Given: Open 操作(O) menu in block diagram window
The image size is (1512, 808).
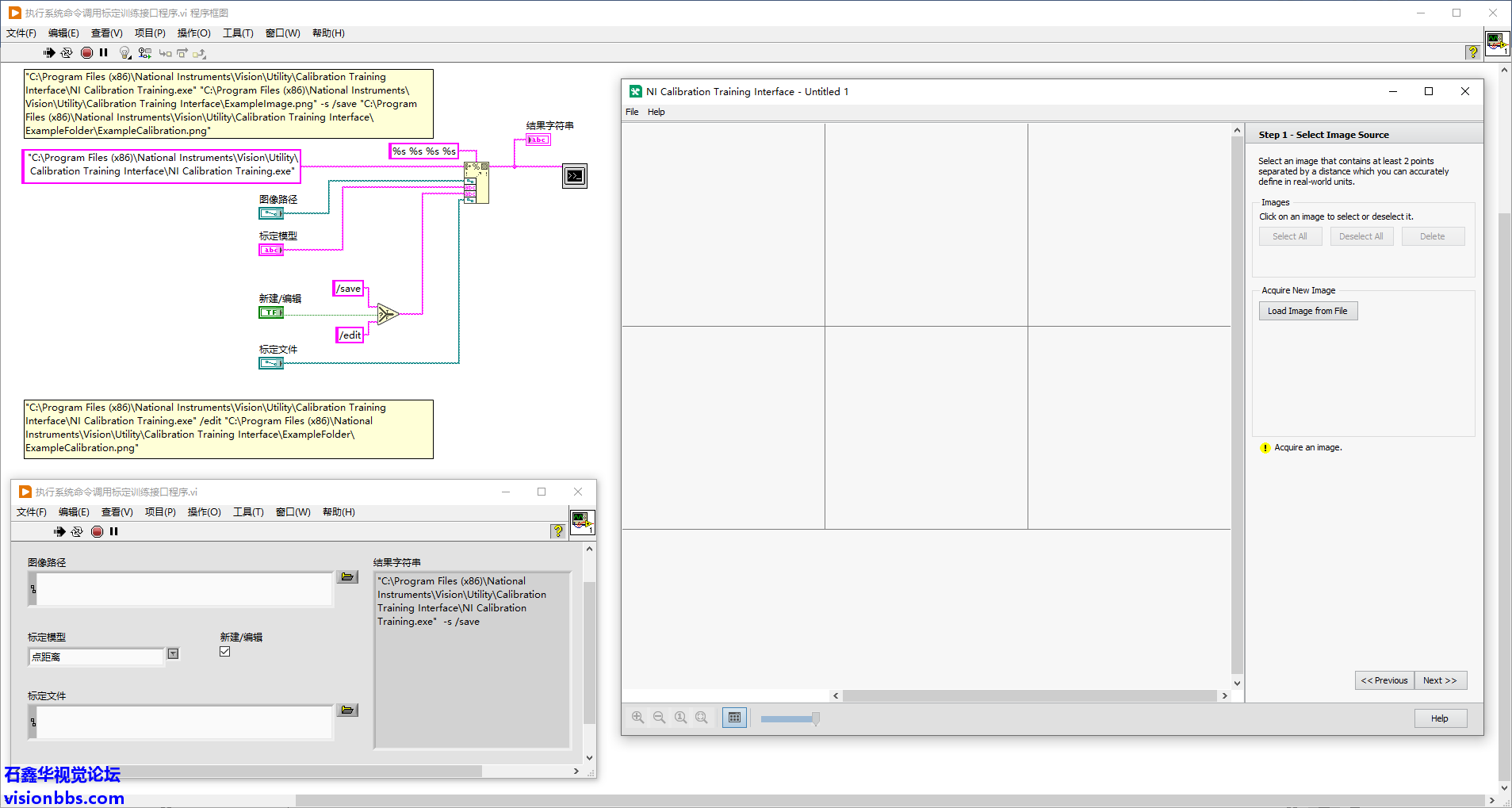Looking at the screenshot, I should [x=193, y=33].
